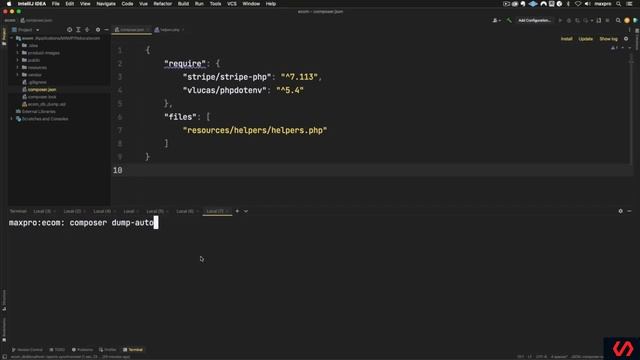Switch to composer.json editor tab

pyautogui.click(x=131, y=30)
